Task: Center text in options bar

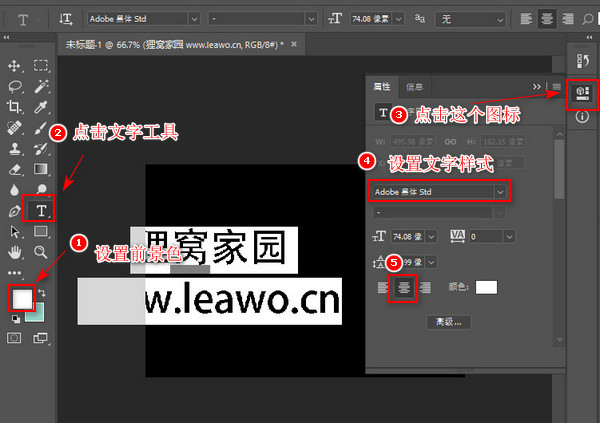Action: pos(547,19)
